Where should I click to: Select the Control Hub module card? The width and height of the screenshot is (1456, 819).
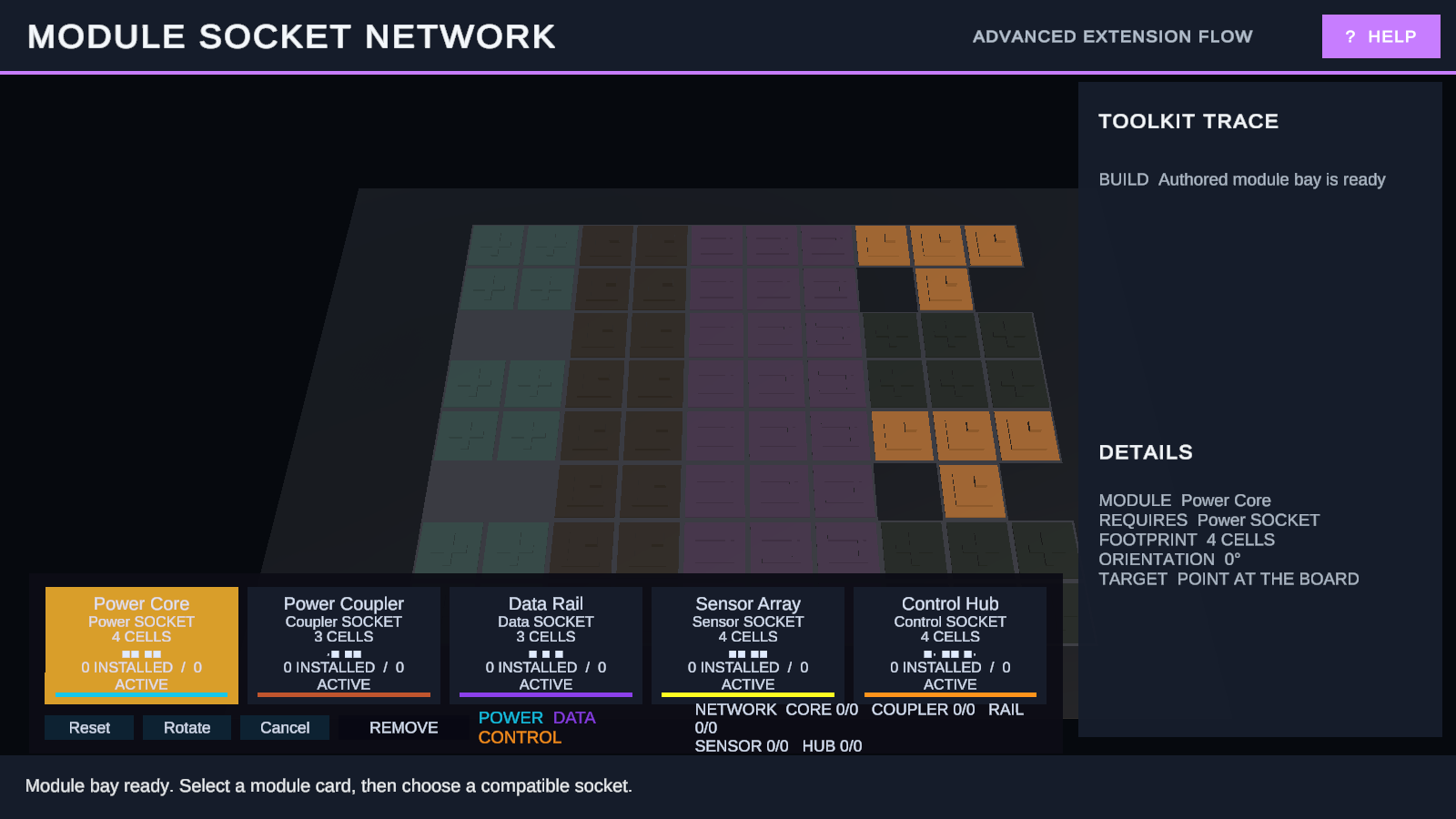pyautogui.click(x=950, y=645)
